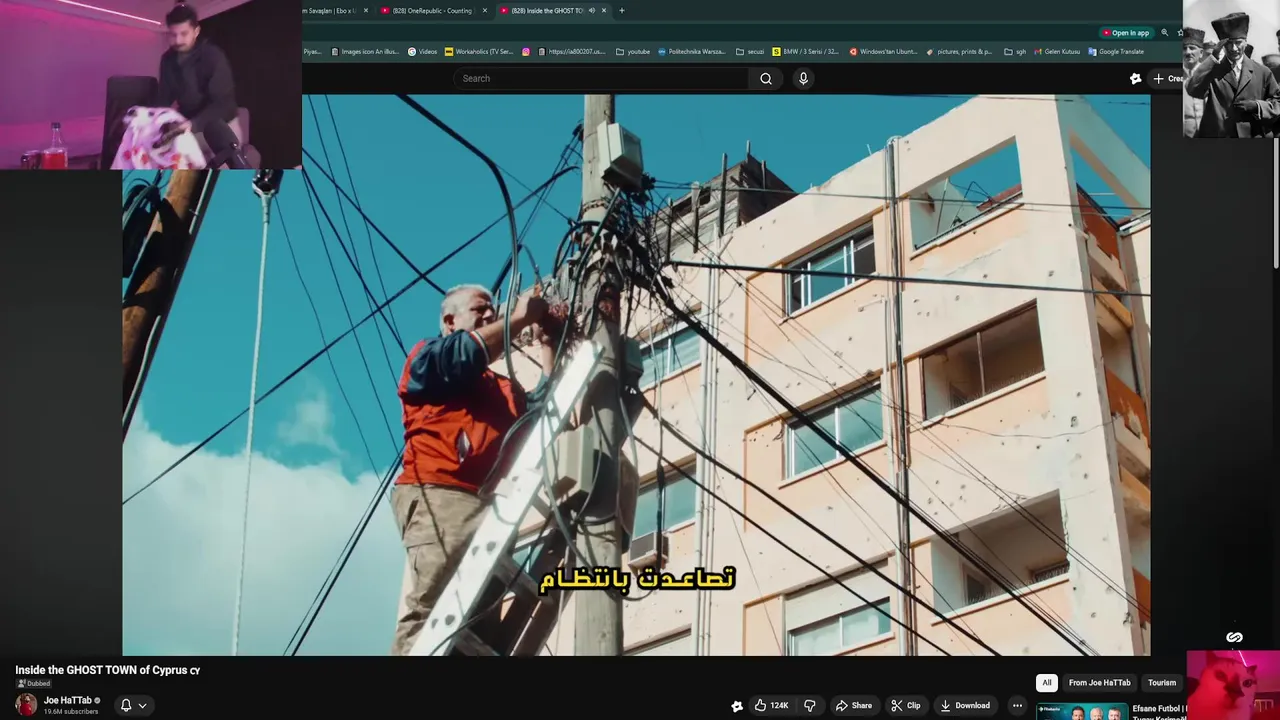Open the https://ia800207 bookmark
This screenshot has height=720, width=1280.
click(572, 52)
